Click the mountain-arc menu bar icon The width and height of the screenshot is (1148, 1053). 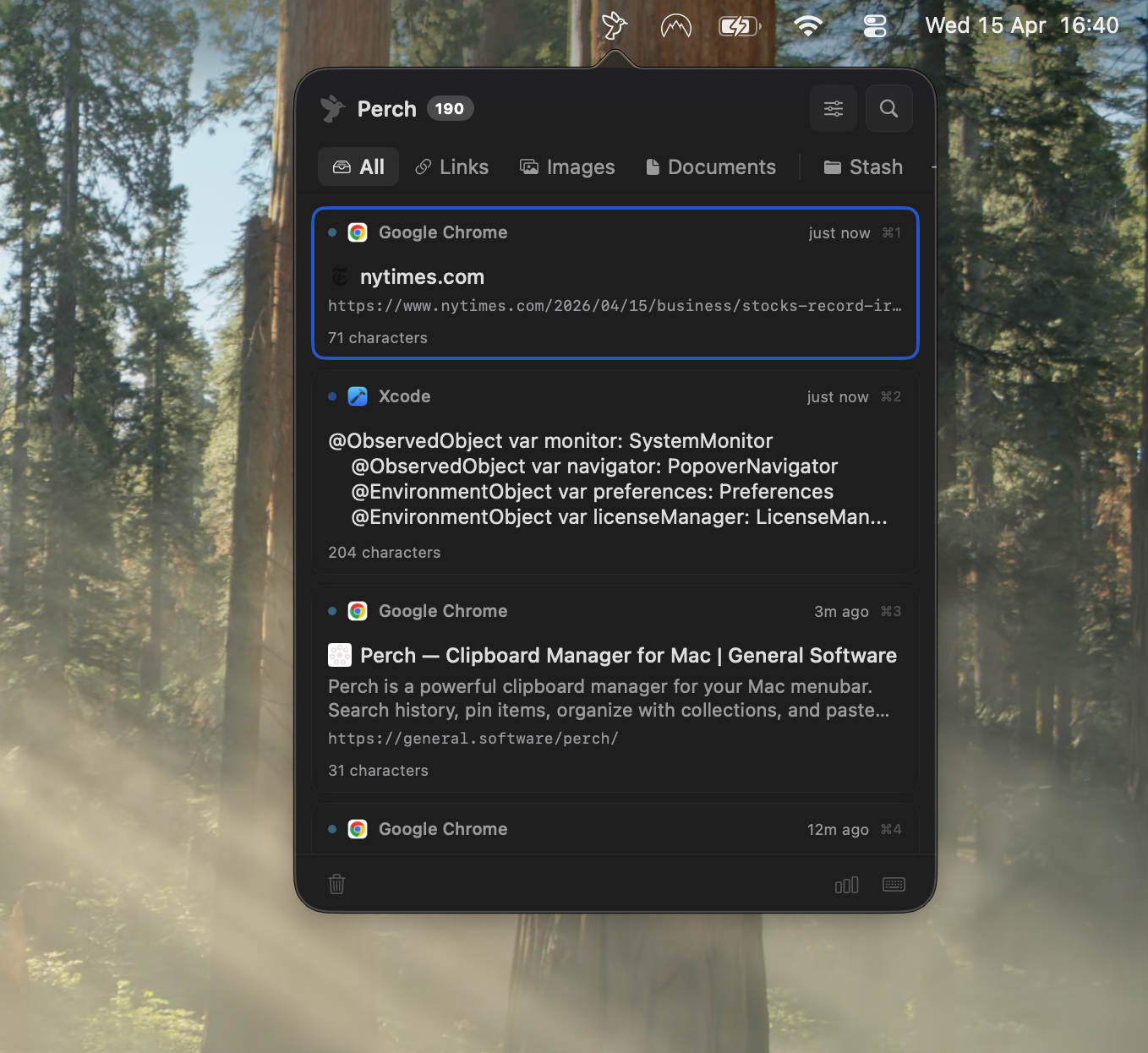pos(676,26)
